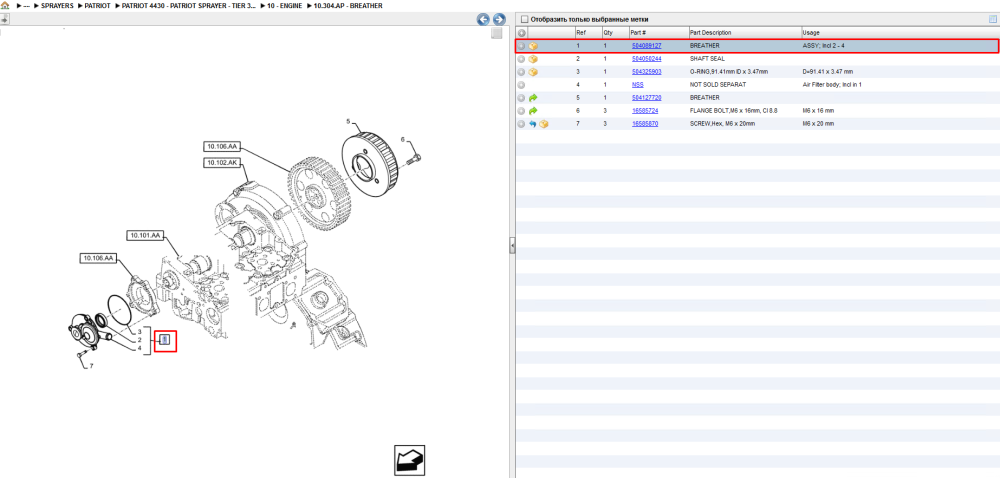Select callout number 6 by the bolt
The image size is (1000, 478).
click(x=402, y=139)
